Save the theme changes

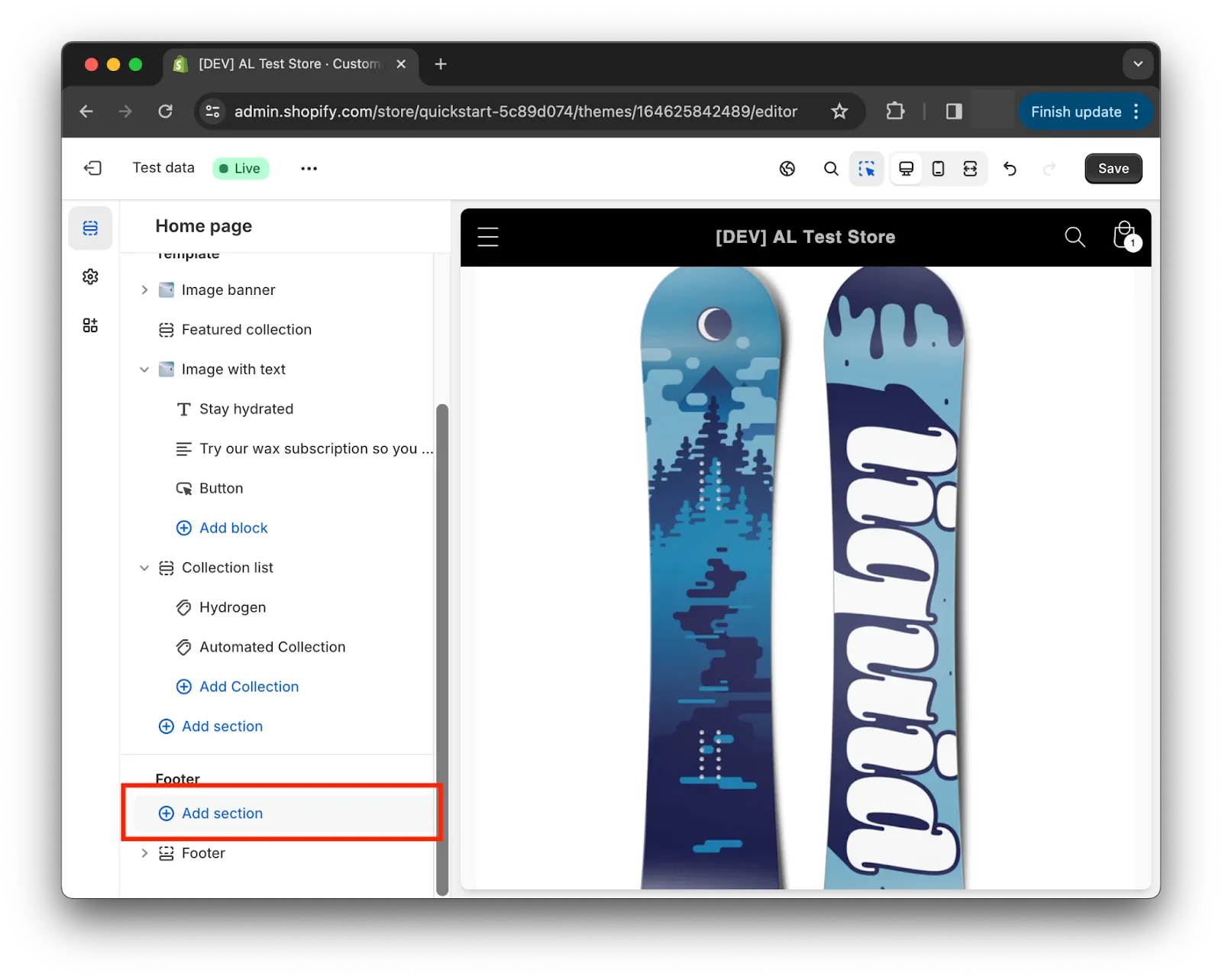[x=1113, y=169]
